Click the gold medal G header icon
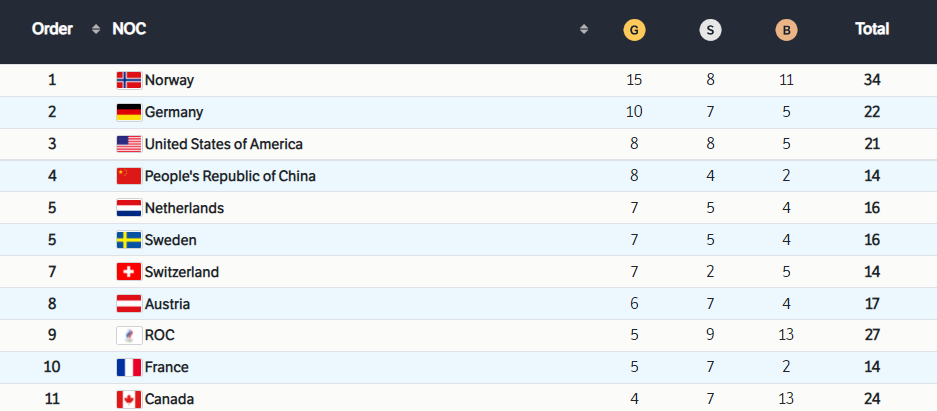Screen dimensions: 937x411 pyautogui.click(x=634, y=30)
